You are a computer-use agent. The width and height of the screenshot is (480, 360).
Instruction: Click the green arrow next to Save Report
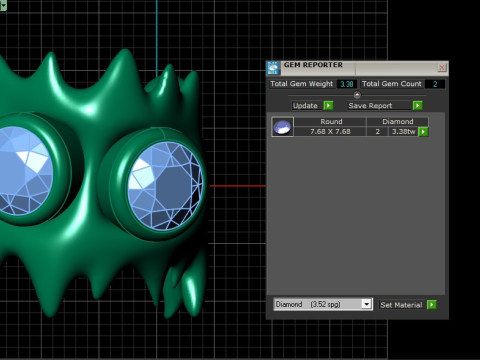pyautogui.click(x=417, y=106)
